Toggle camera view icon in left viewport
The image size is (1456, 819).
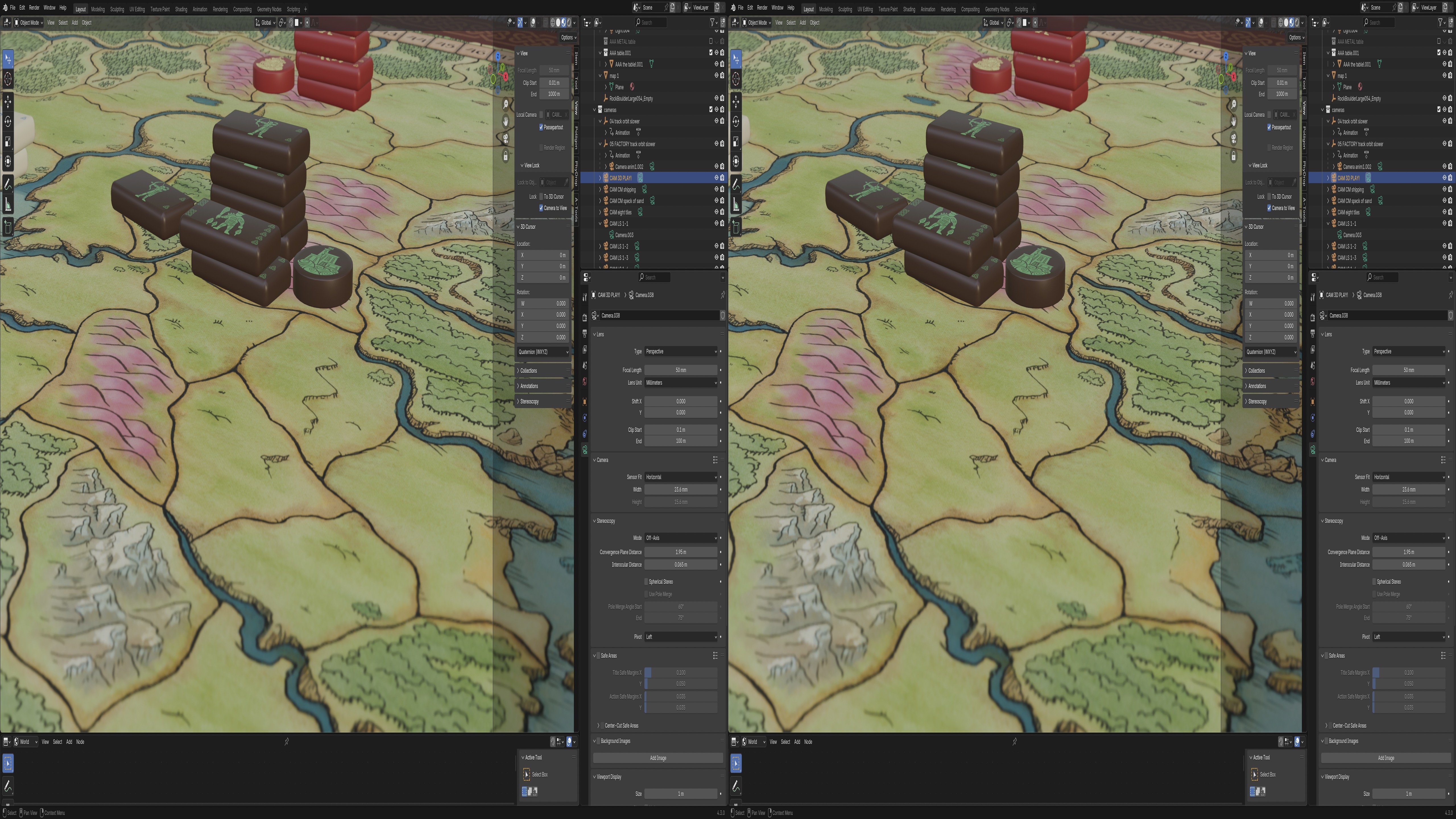[506, 138]
